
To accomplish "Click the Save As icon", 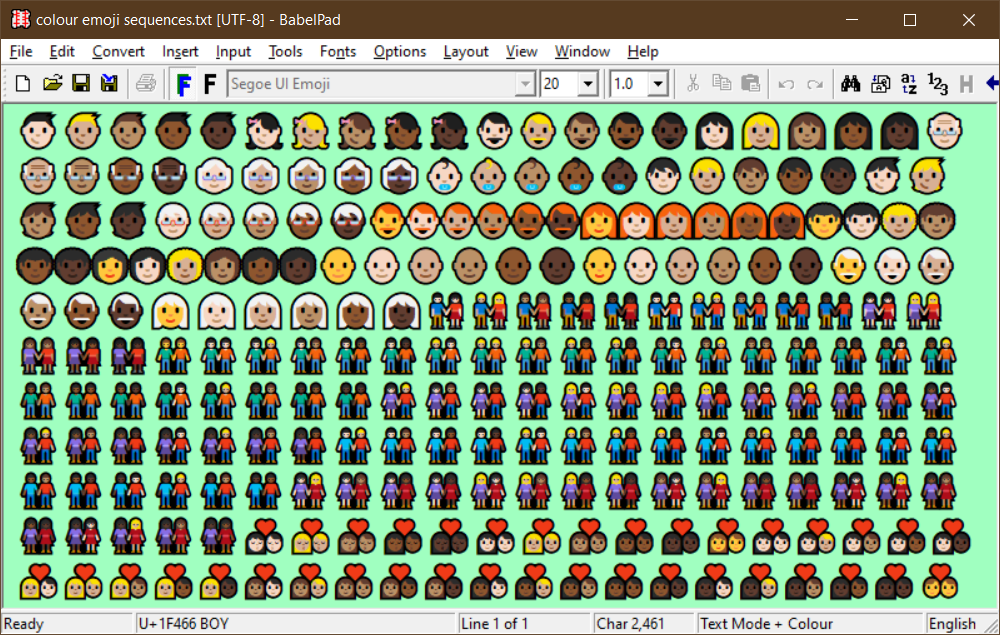I will click(109, 84).
